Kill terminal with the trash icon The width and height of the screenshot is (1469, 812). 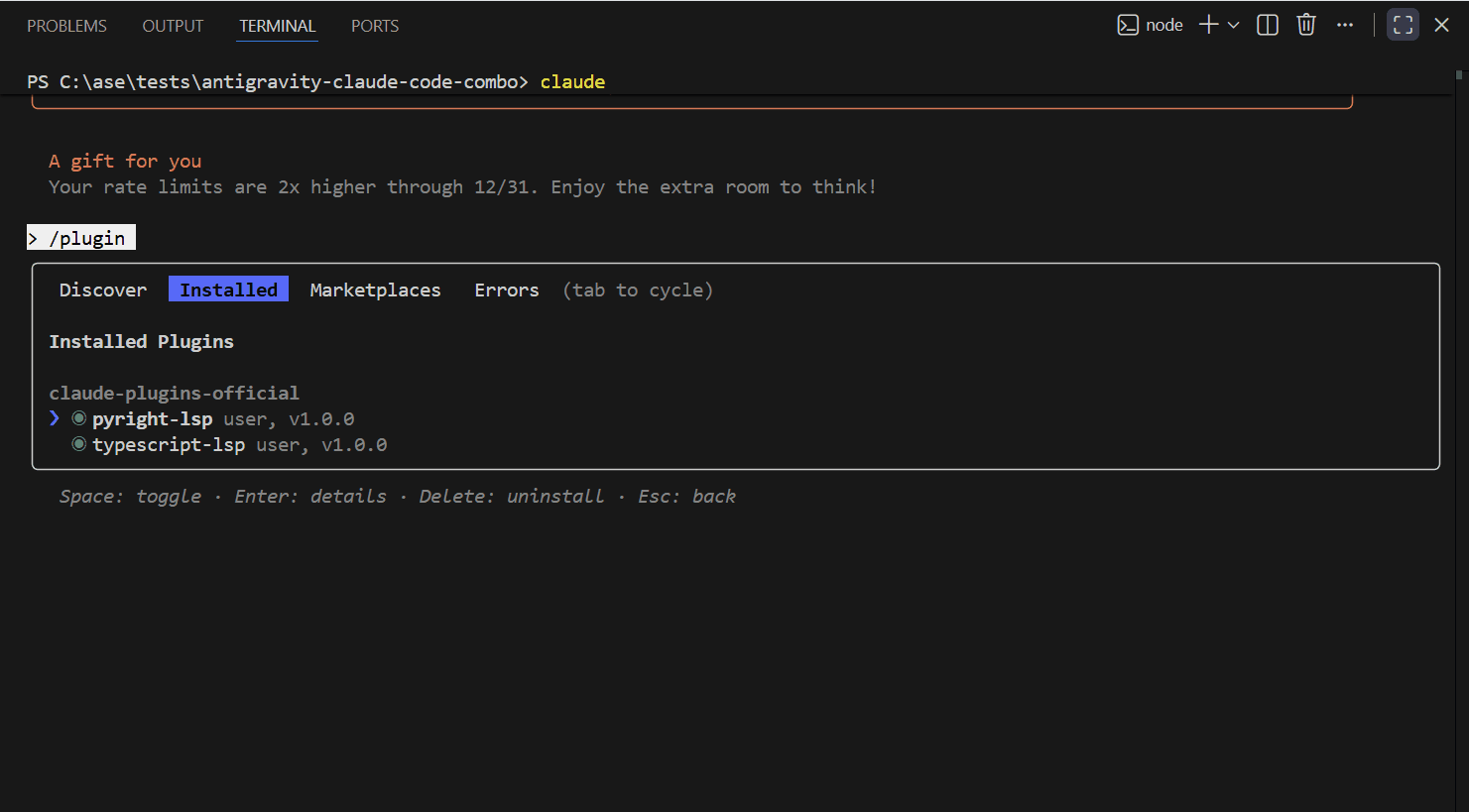point(1306,26)
